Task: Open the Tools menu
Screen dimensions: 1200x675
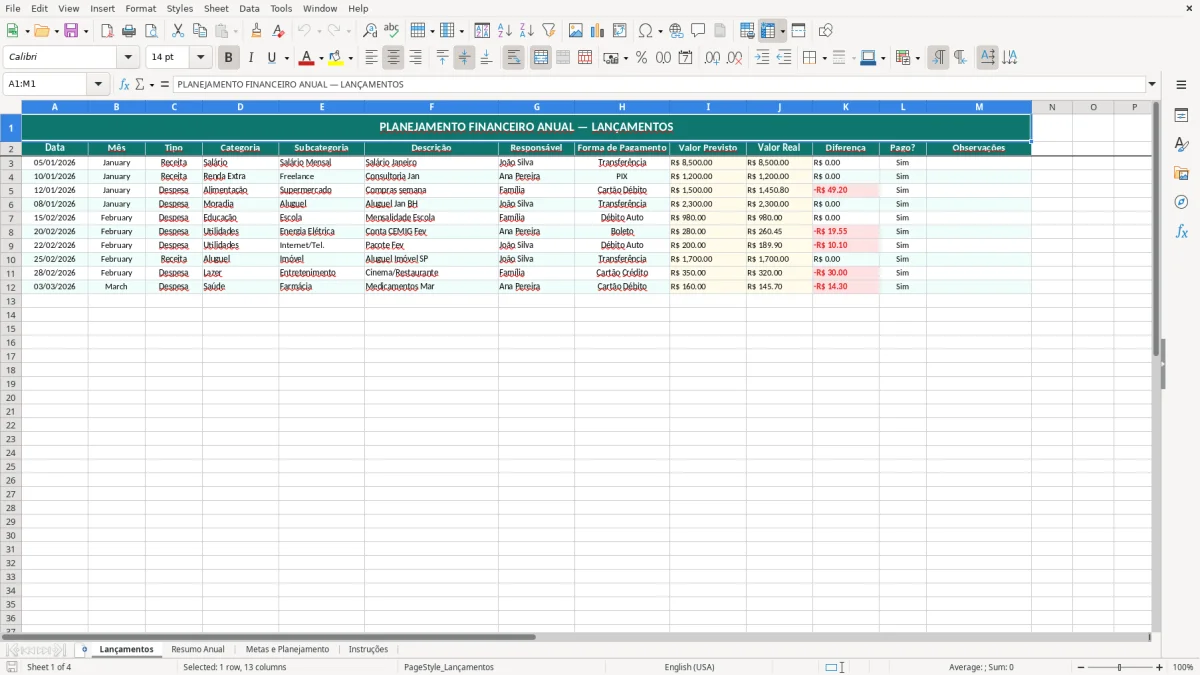Action: (281, 8)
